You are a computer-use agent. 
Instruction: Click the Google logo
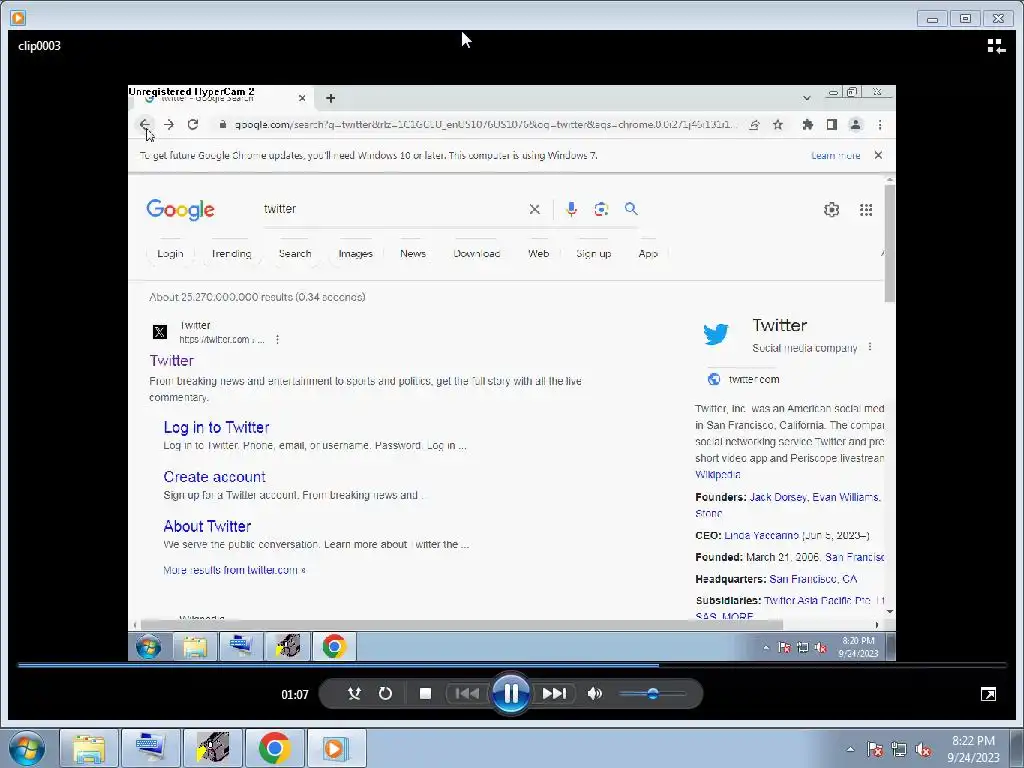tap(180, 210)
